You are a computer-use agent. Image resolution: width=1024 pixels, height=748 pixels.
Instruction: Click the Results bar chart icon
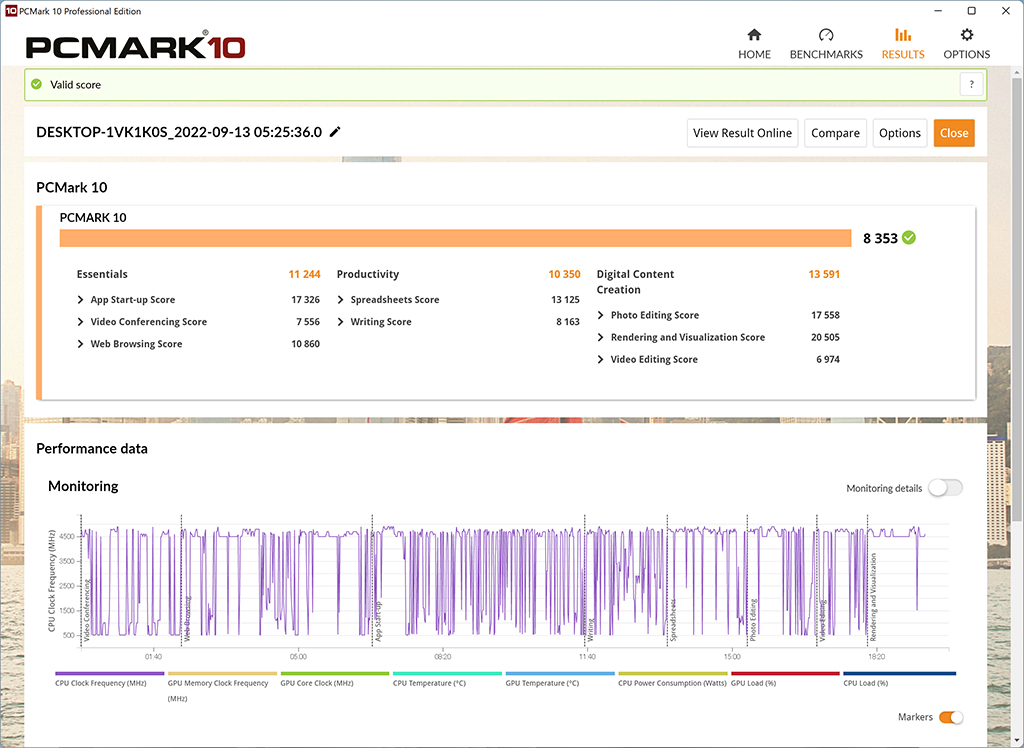pyautogui.click(x=902, y=35)
